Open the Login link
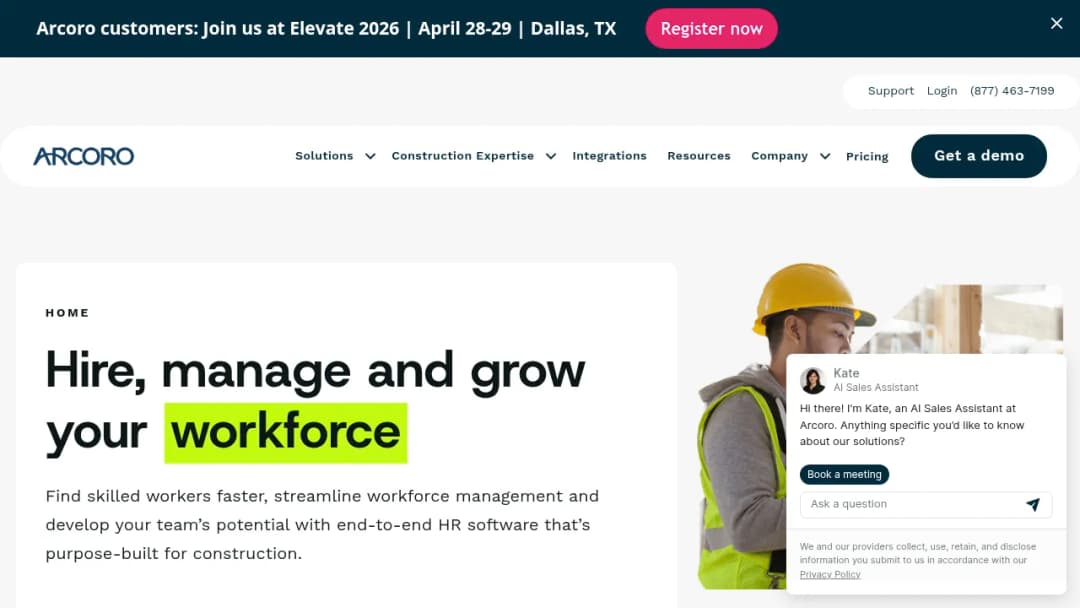The width and height of the screenshot is (1080, 608). pyautogui.click(x=942, y=91)
